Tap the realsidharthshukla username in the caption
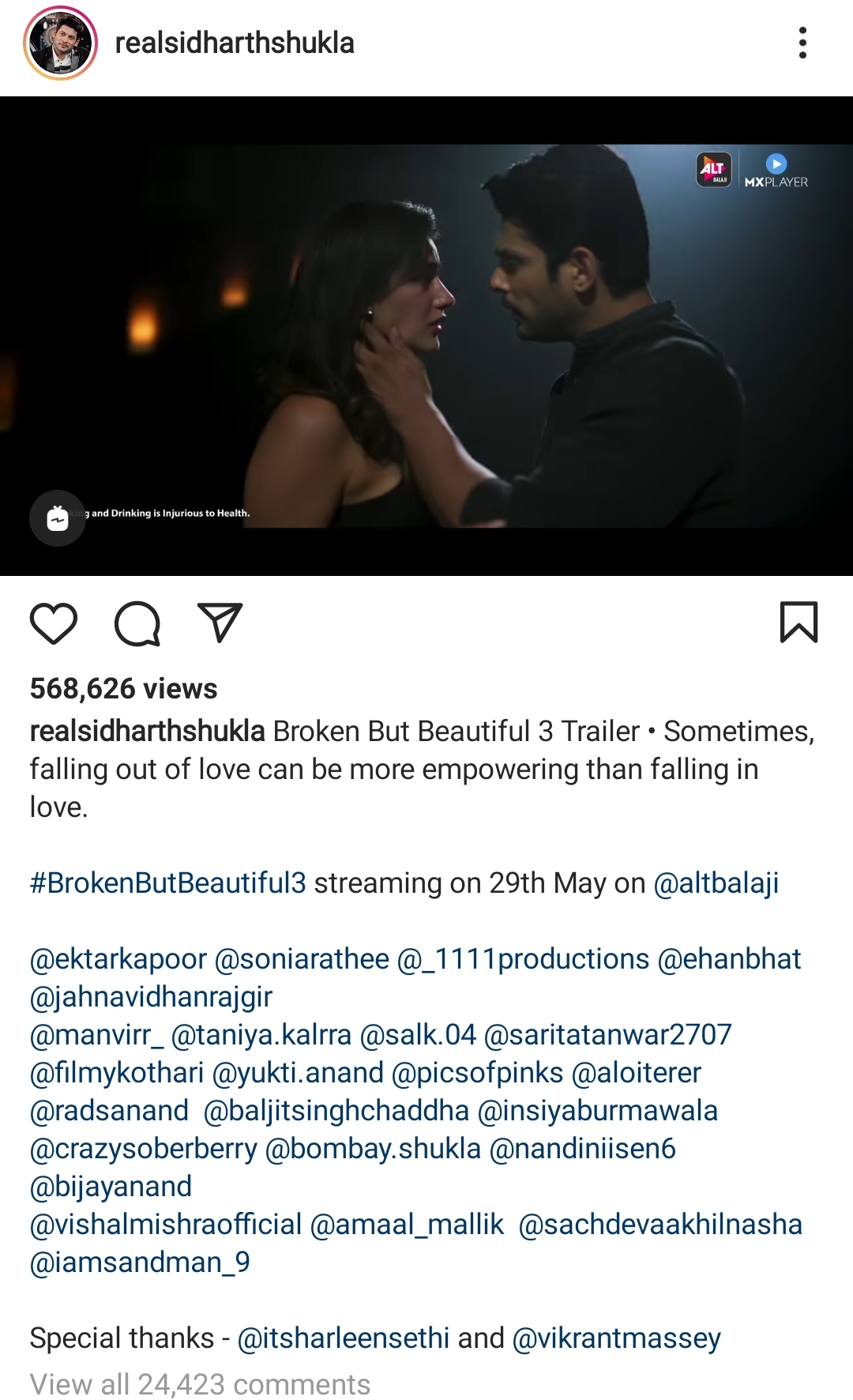The width and height of the screenshot is (853, 1400). 147,731
